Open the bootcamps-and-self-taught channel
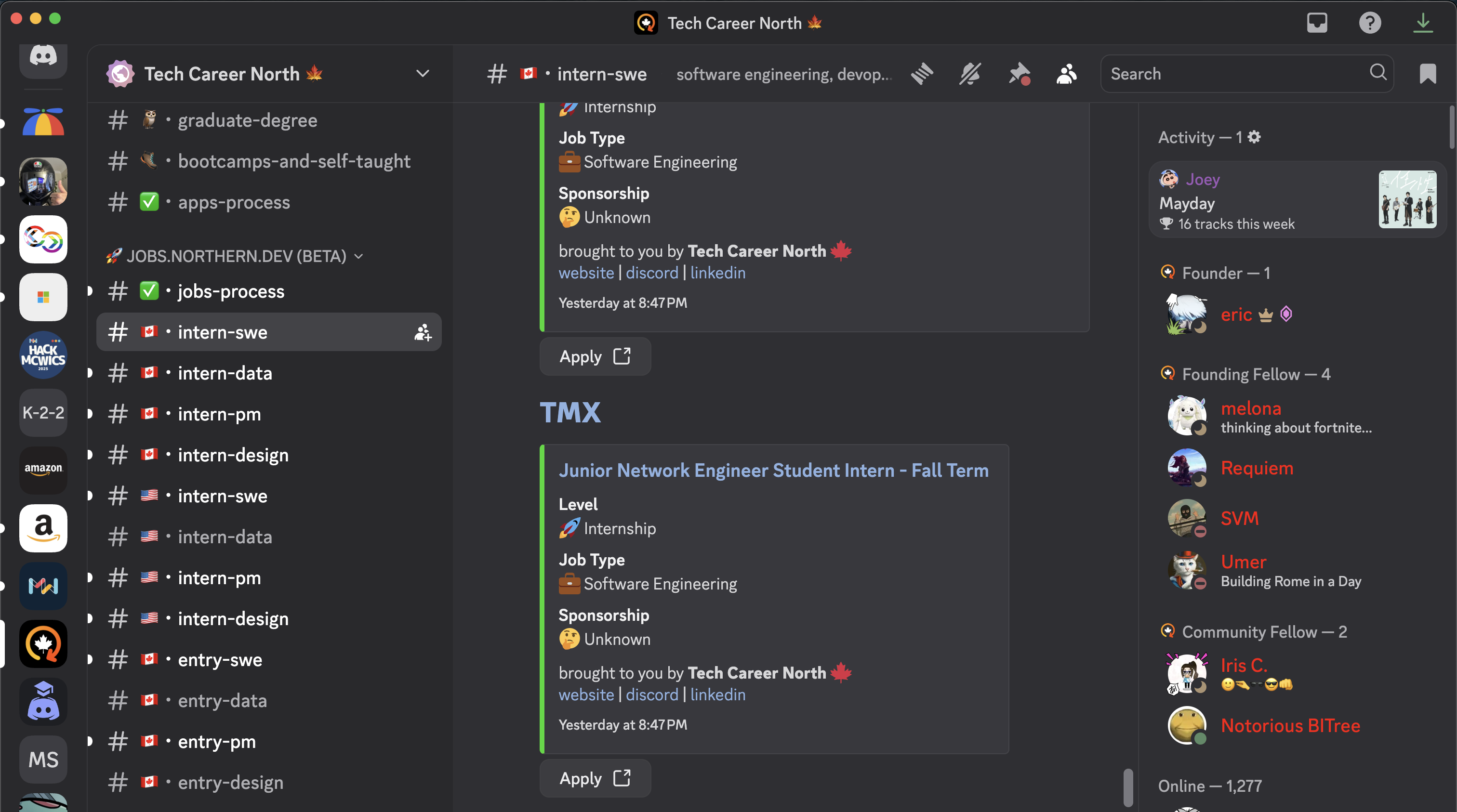 tap(269, 161)
